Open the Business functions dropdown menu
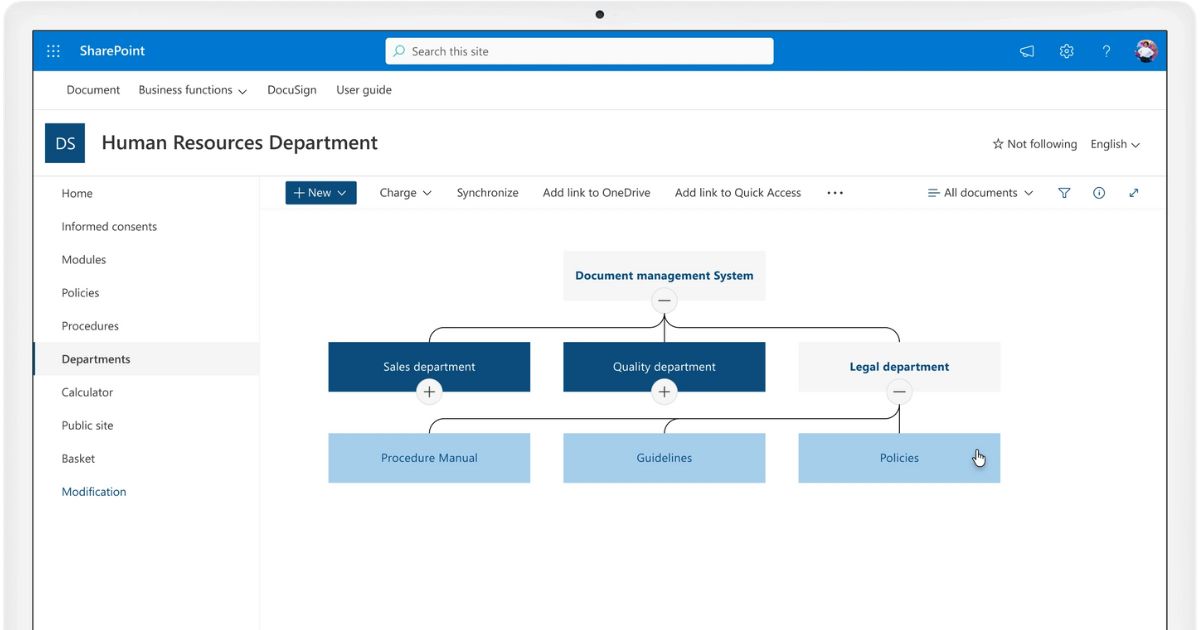The image size is (1200, 630). 192,90
